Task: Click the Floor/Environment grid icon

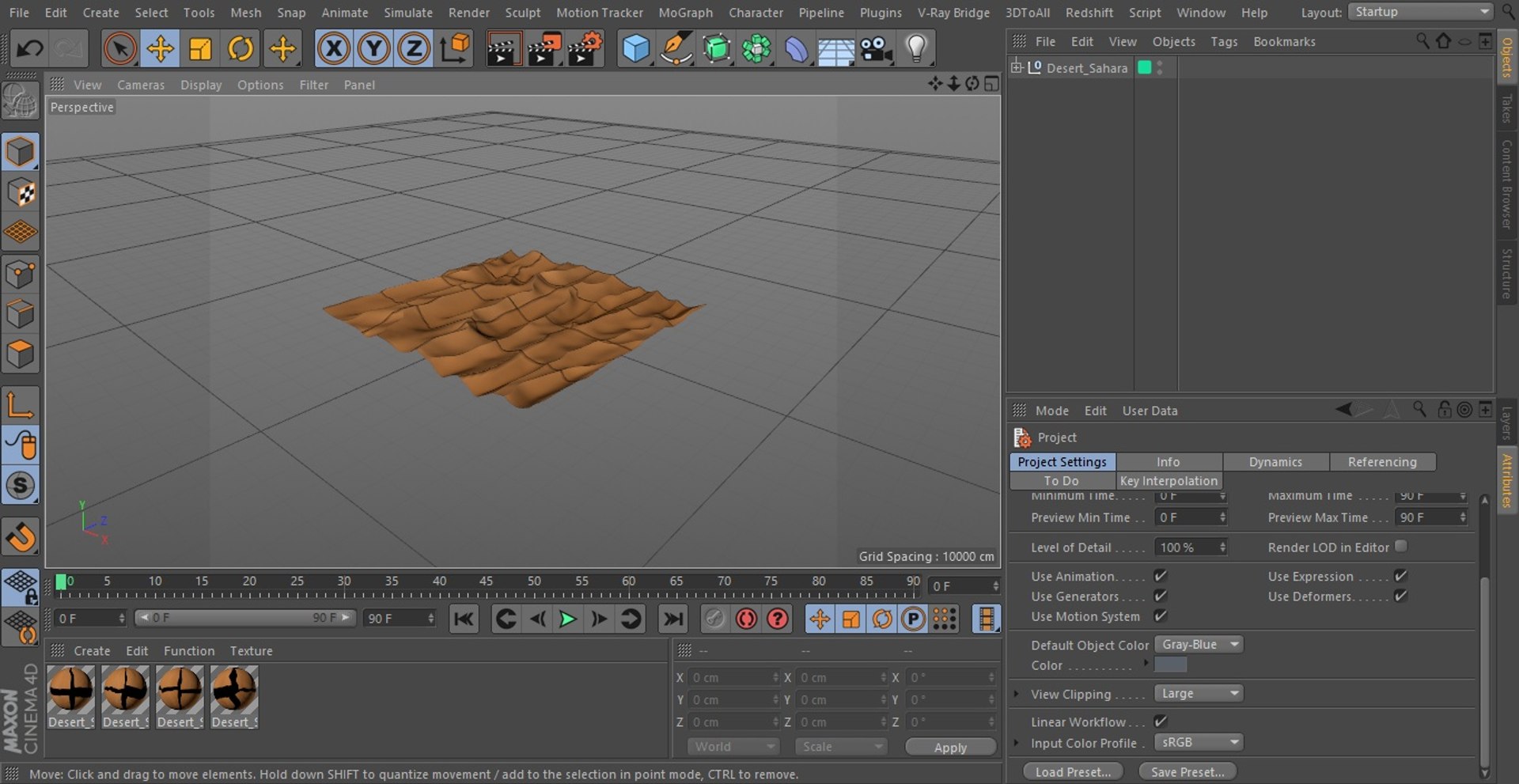Action: tap(836, 49)
